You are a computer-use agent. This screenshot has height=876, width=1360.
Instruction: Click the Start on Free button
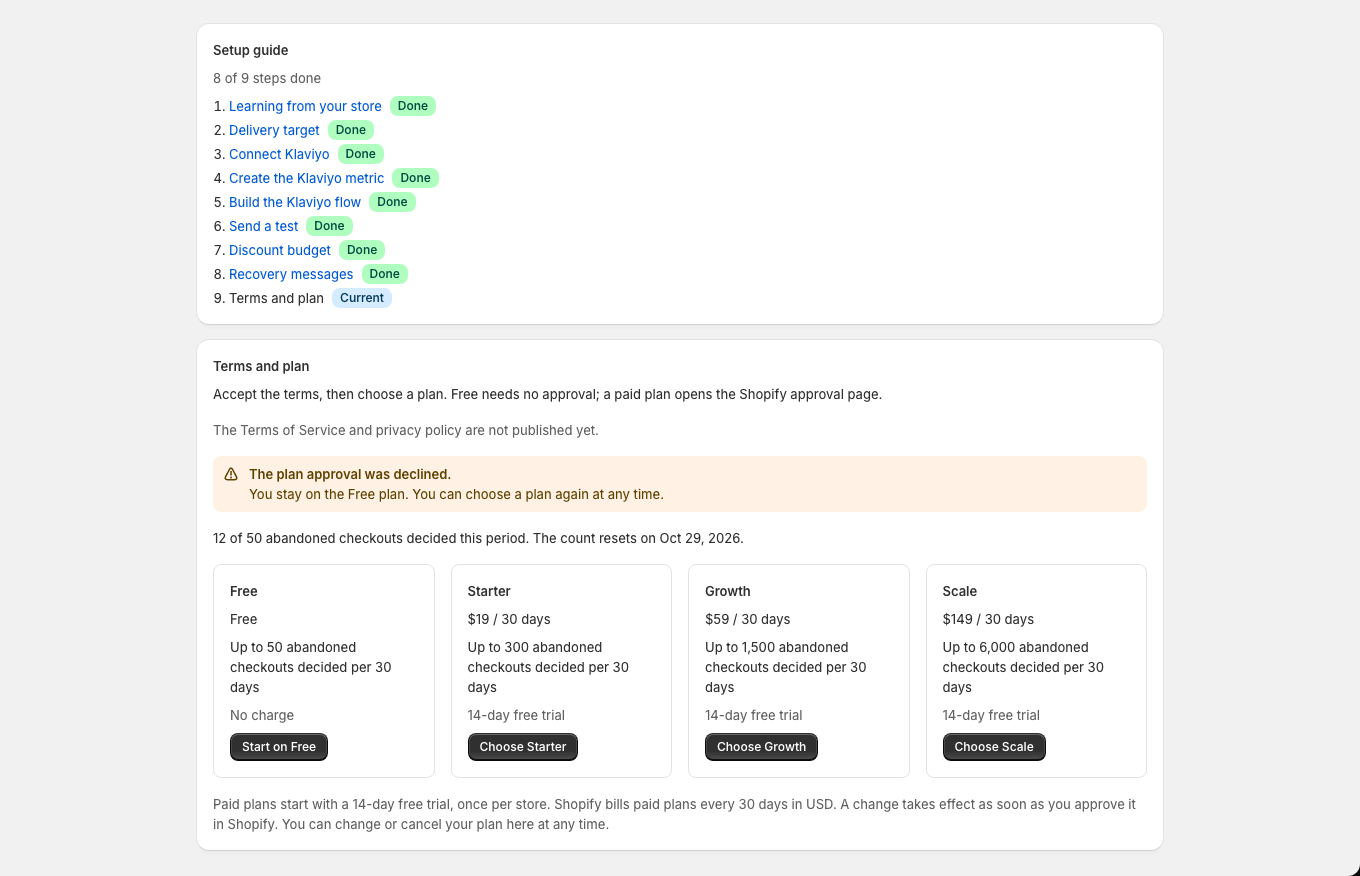coord(279,747)
